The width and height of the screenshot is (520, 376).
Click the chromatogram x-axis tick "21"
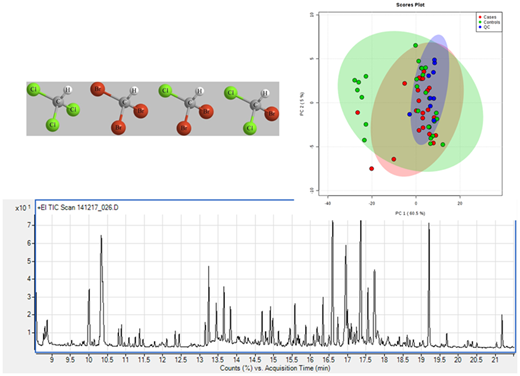pyautogui.click(x=495, y=360)
